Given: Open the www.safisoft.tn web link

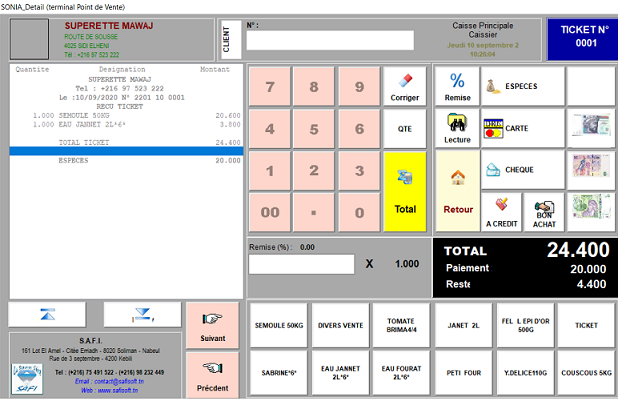Looking at the screenshot, I should point(110,390).
